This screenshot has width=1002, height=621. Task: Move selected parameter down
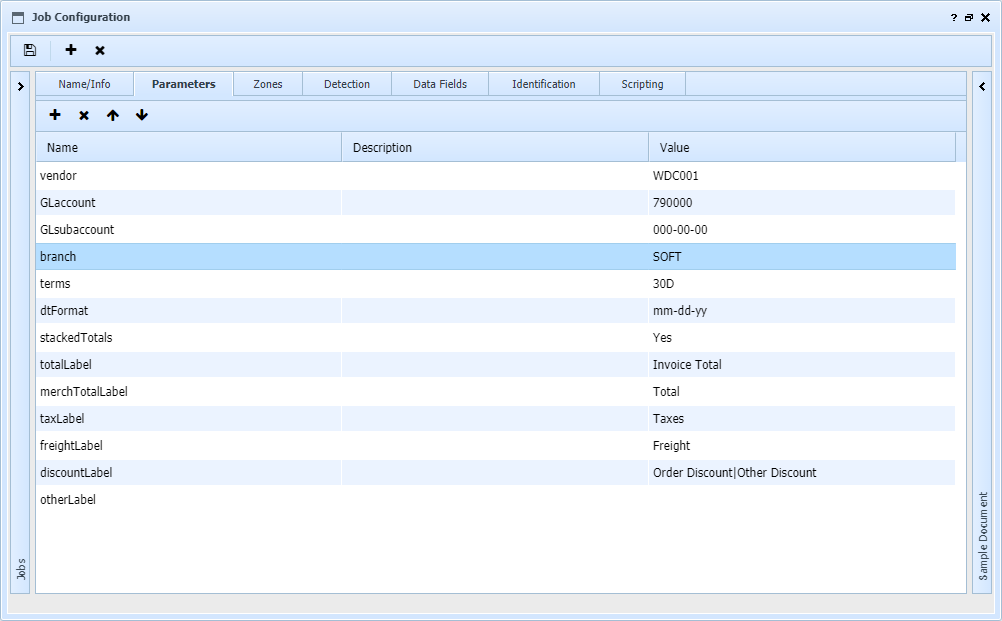tap(142, 116)
